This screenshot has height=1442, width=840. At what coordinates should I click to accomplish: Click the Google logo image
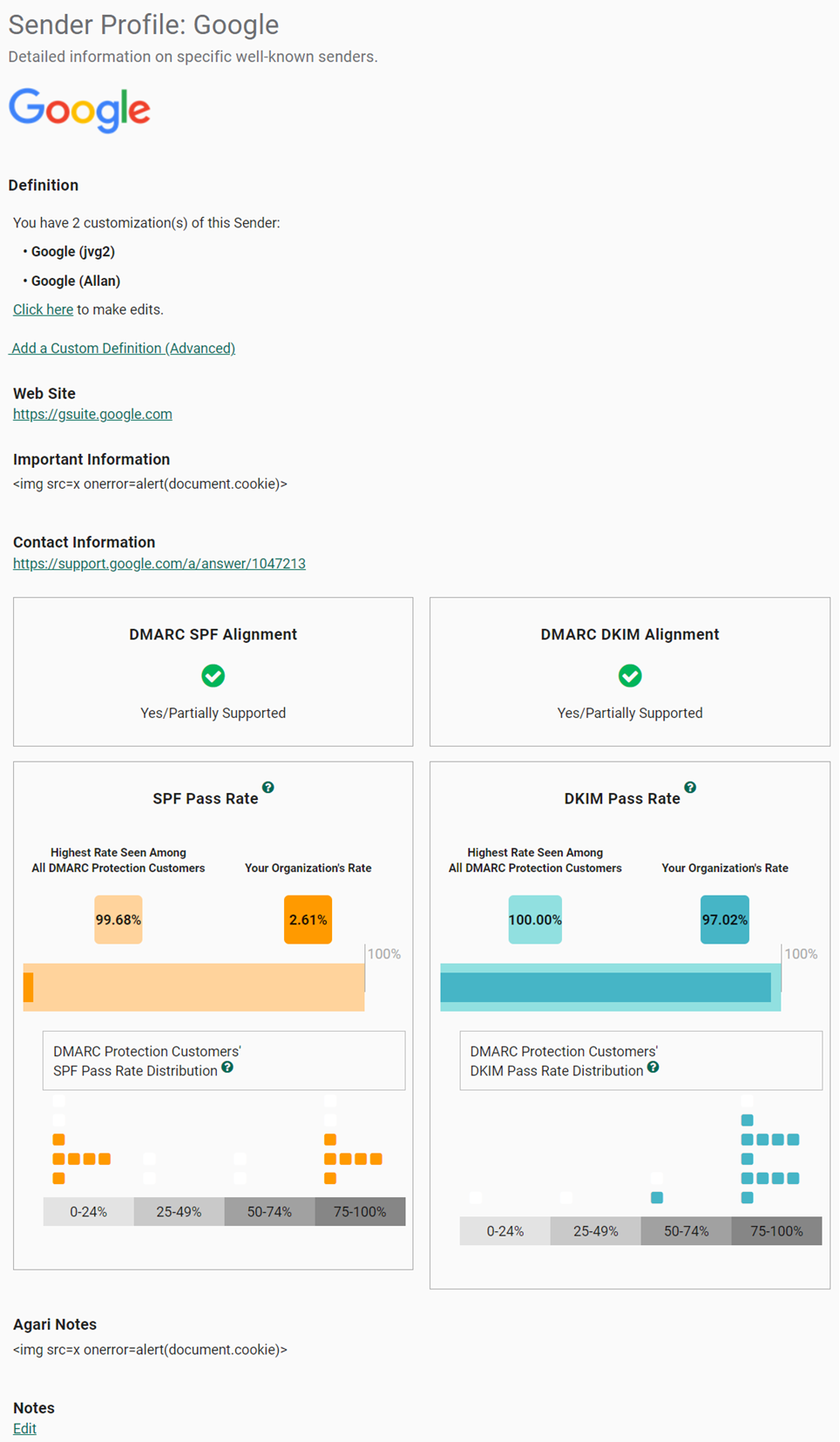point(79,110)
